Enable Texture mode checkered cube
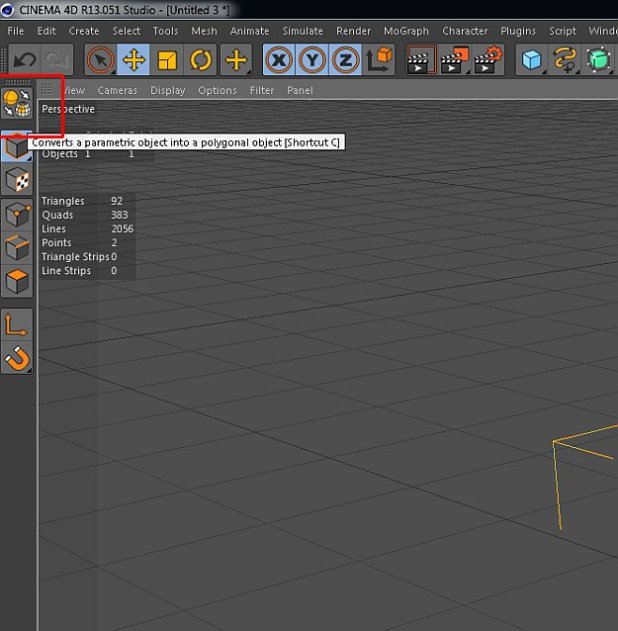618x631 pixels. point(17,180)
